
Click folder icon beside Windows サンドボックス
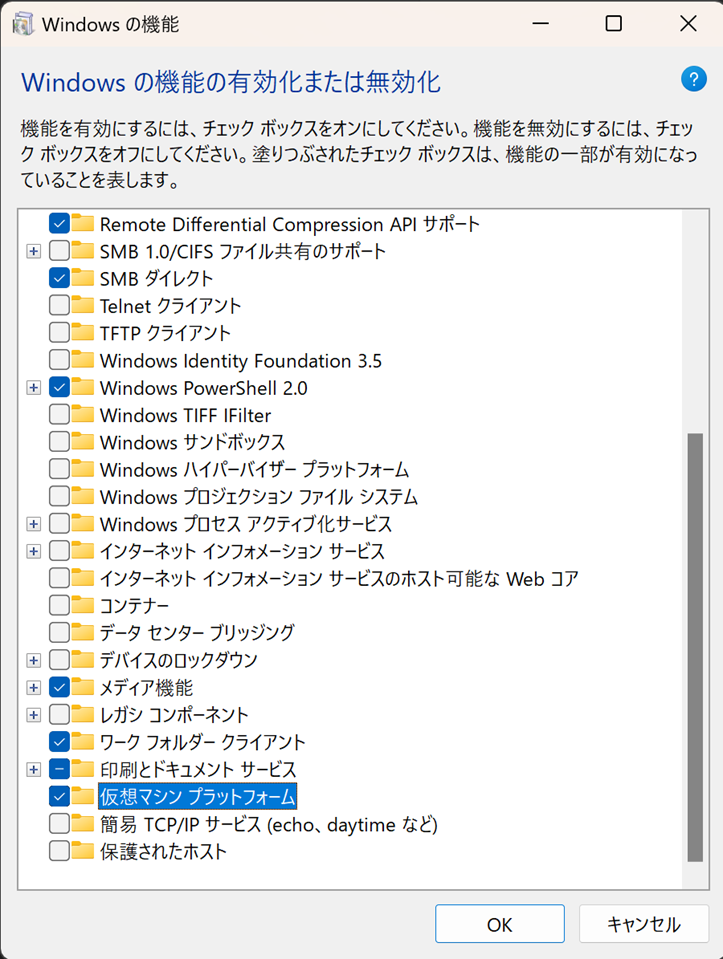[x=84, y=441]
